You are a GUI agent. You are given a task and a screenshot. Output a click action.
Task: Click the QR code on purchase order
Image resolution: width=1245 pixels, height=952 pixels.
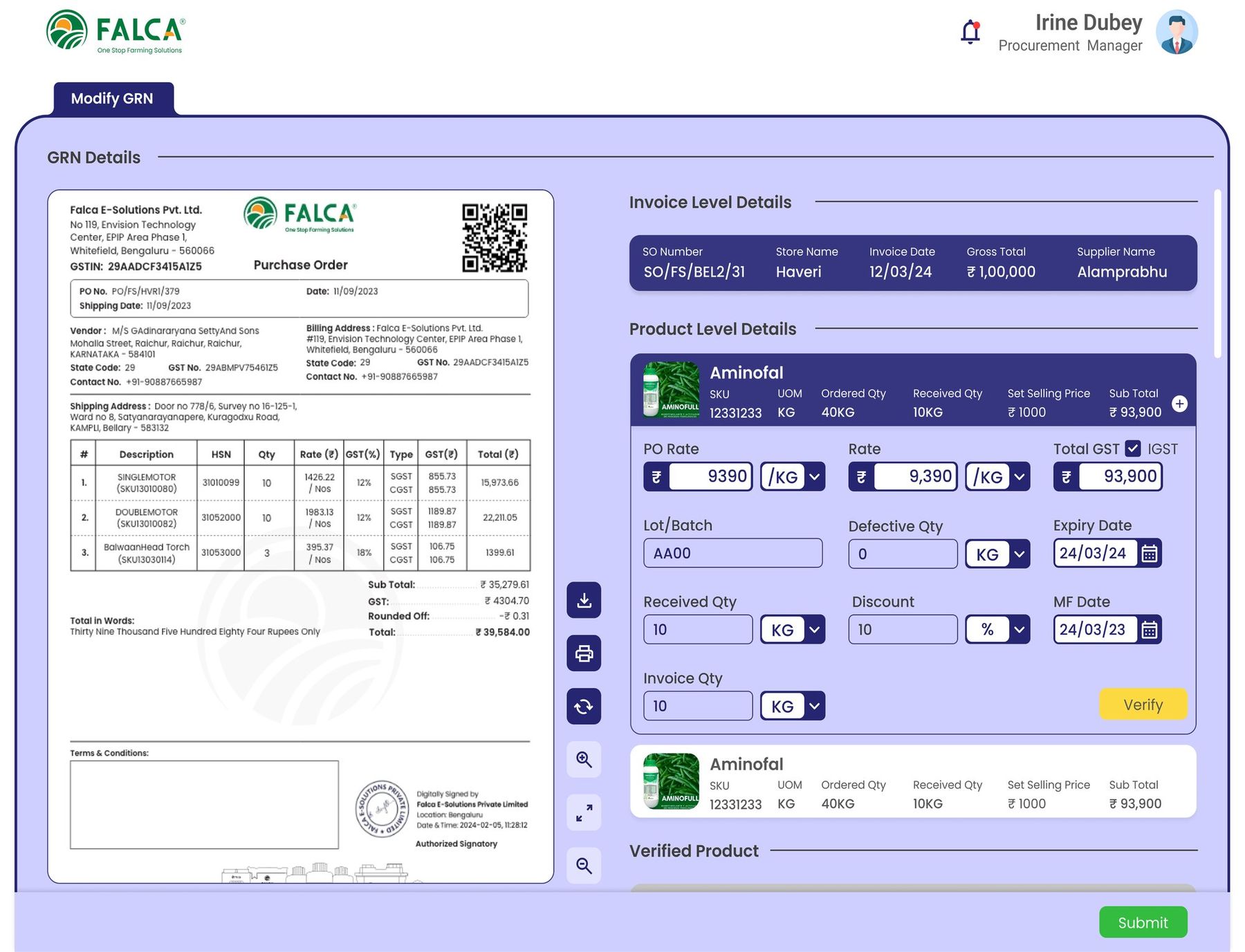(x=495, y=238)
